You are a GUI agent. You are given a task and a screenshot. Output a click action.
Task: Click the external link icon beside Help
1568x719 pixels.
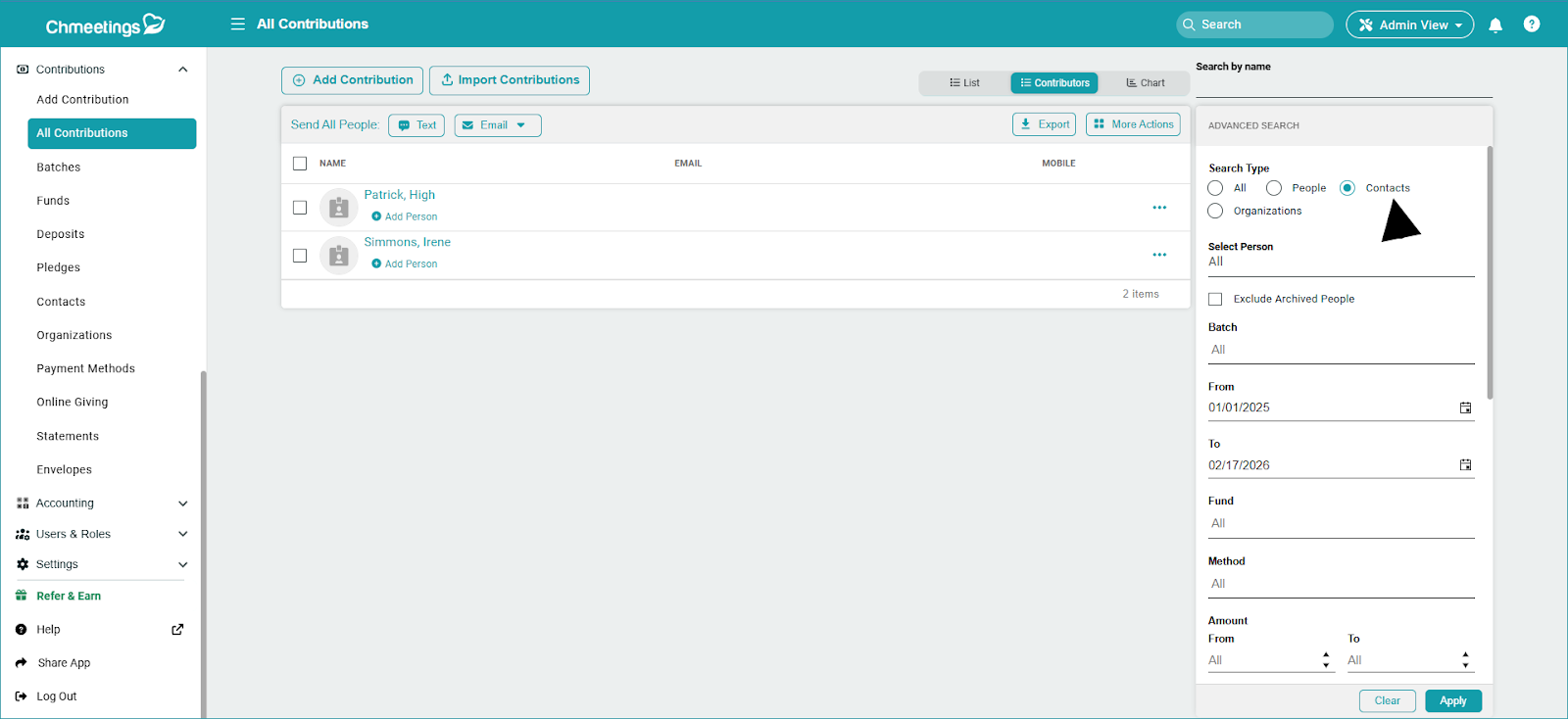tap(177, 630)
